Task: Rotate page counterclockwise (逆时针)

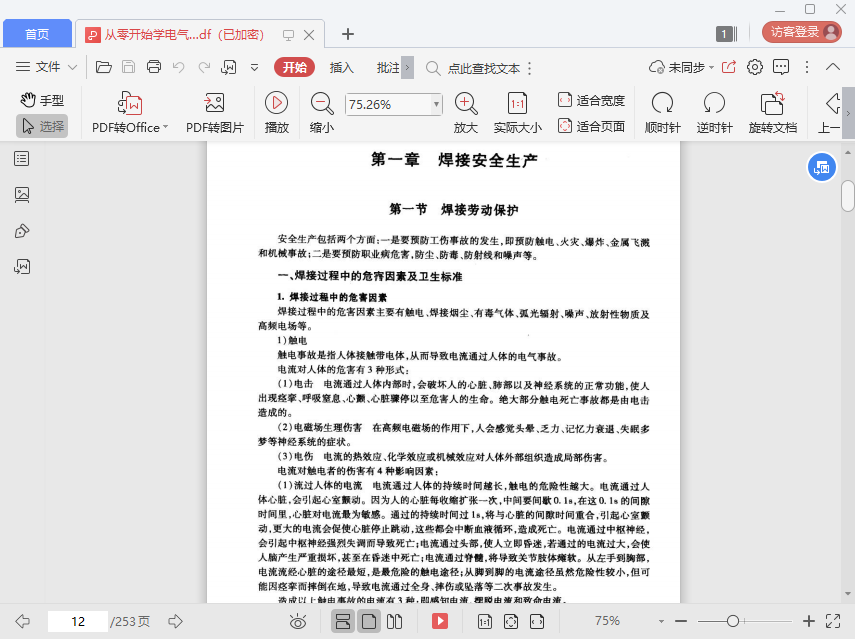Action: [x=714, y=113]
